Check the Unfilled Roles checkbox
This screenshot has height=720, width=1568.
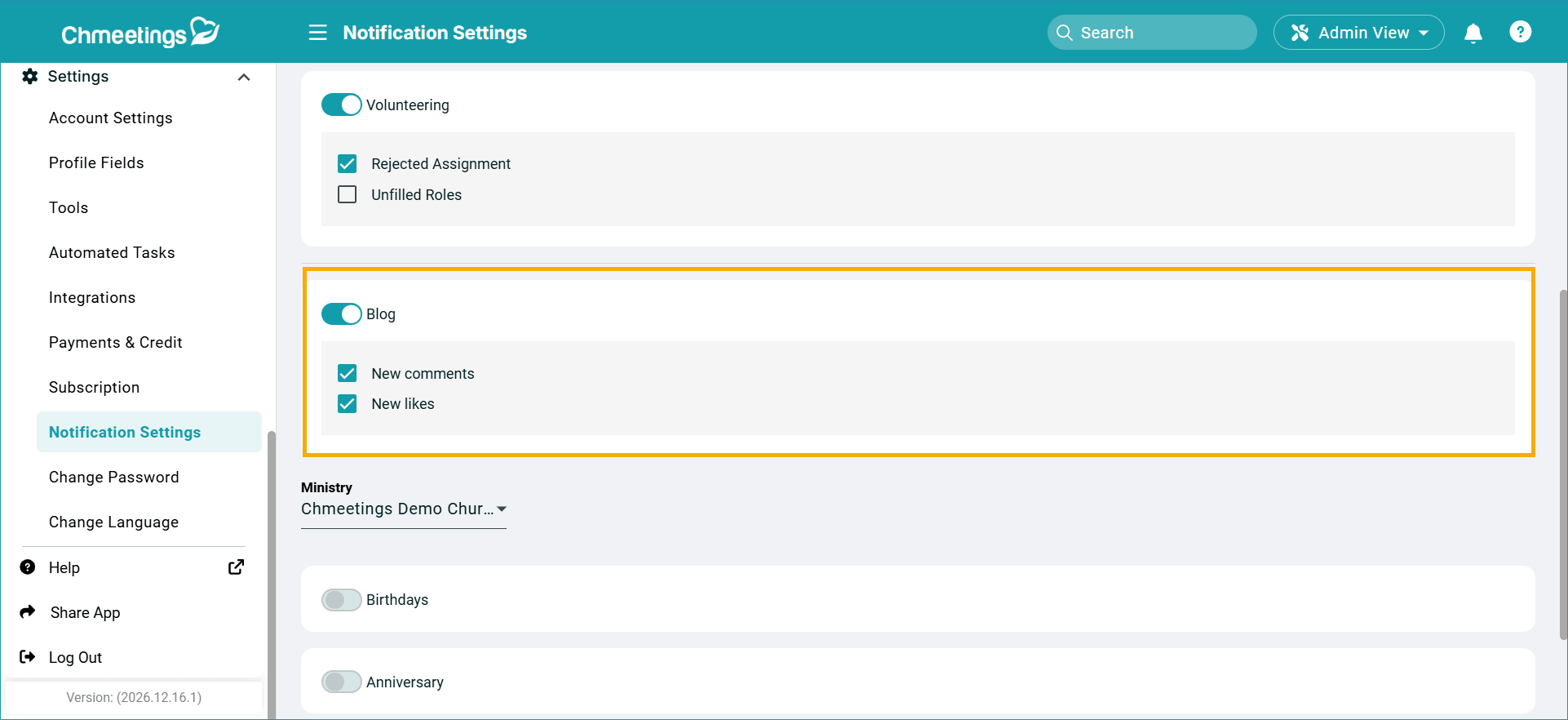347,194
